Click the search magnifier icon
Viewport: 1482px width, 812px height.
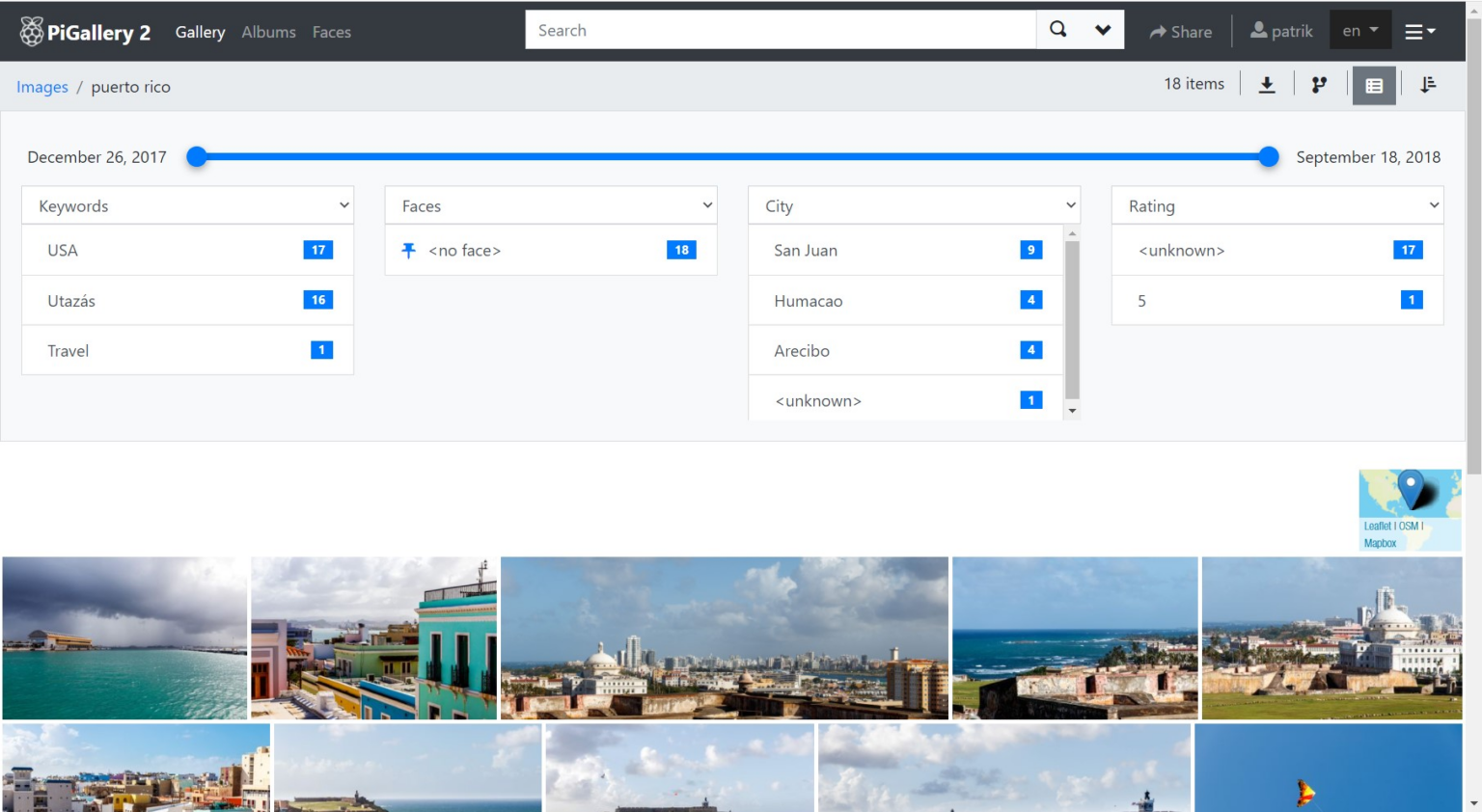coord(1057,29)
